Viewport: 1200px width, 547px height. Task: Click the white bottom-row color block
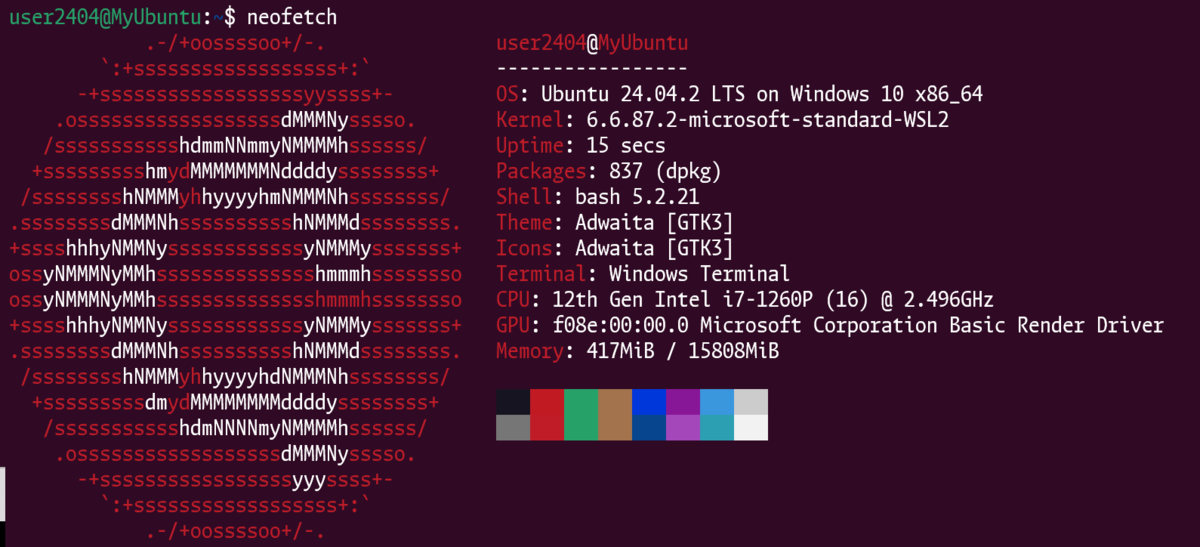(x=751, y=427)
